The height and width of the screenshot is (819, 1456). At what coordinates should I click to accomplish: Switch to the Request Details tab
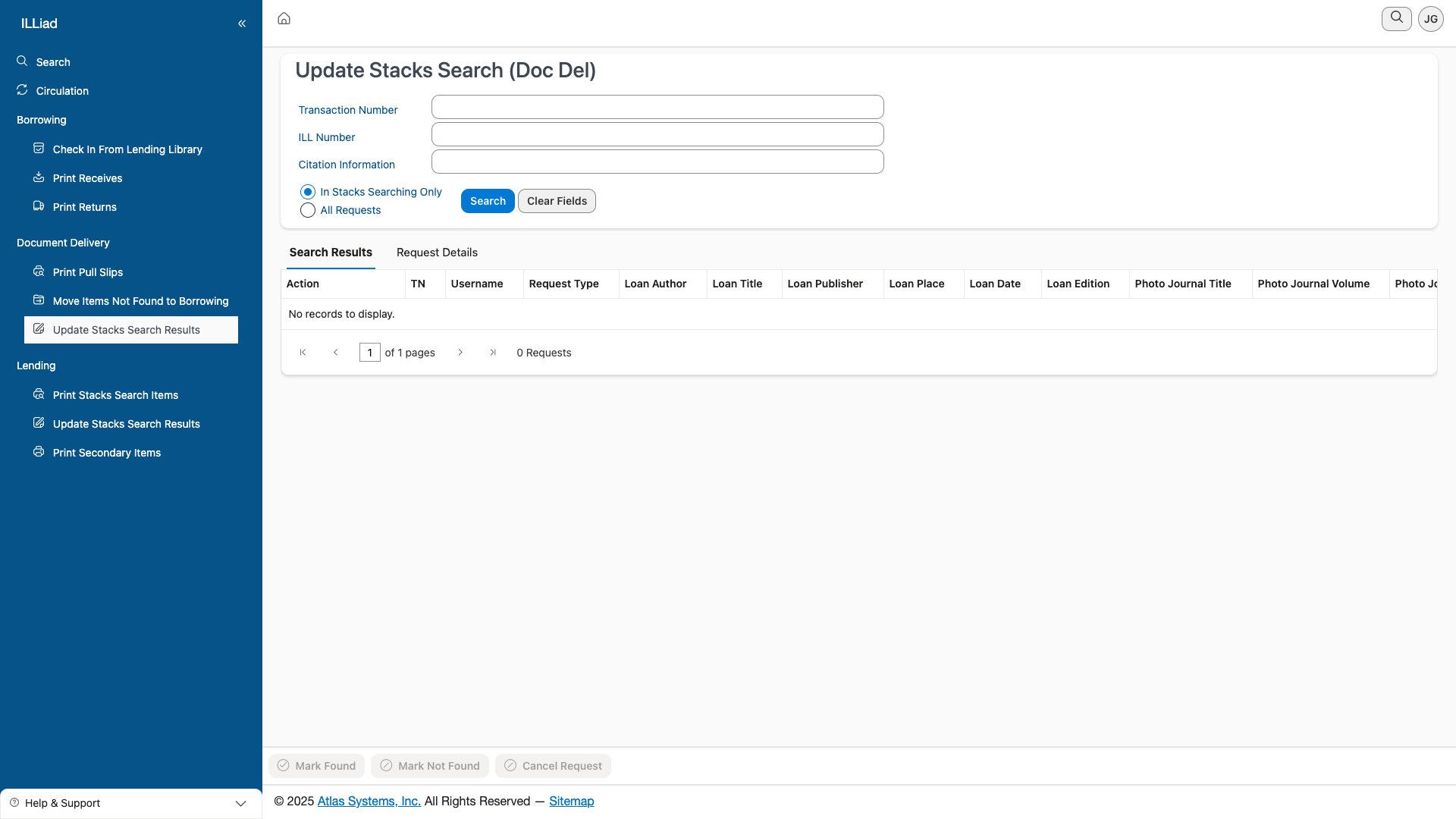pos(436,253)
